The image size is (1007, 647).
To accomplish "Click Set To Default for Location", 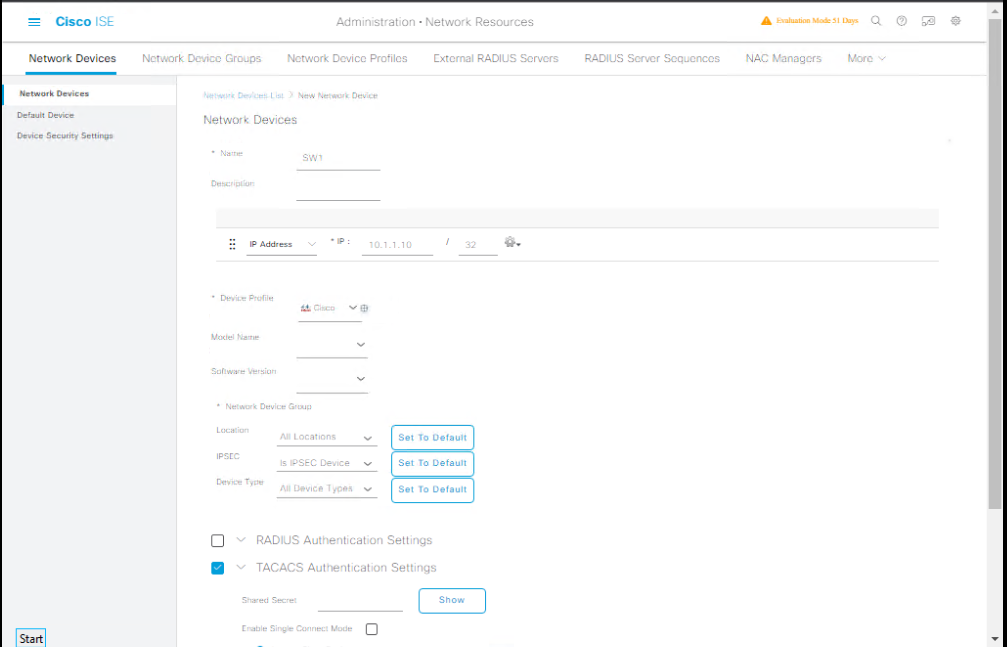I will point(432,438).
